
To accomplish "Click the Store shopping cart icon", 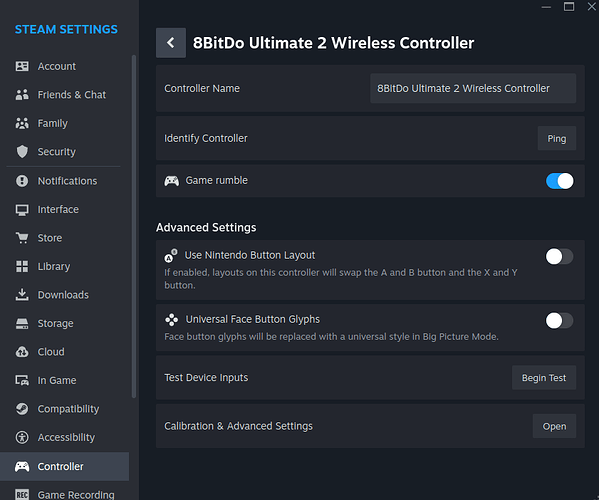I will click(22, 238).
